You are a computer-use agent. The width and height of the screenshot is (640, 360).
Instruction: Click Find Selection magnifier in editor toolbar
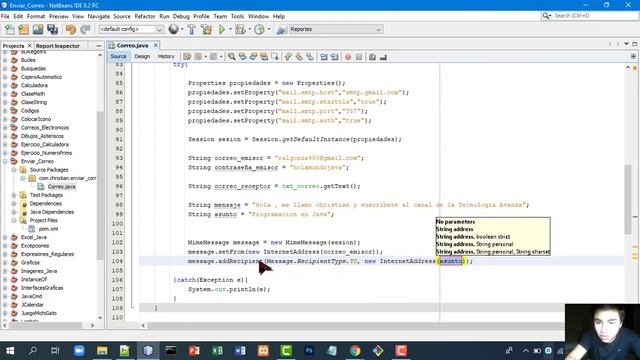tap(231, 57)
